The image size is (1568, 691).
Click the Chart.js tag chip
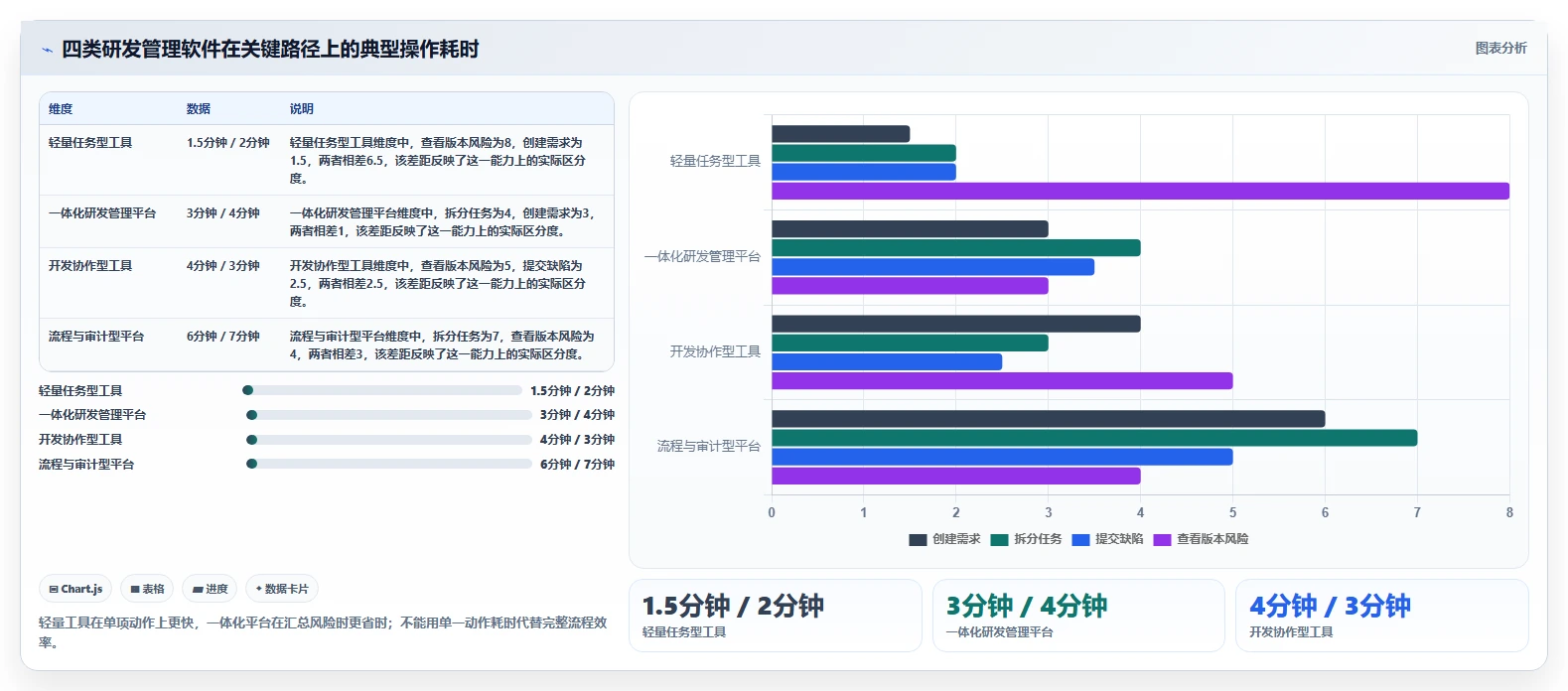point(75,589)
